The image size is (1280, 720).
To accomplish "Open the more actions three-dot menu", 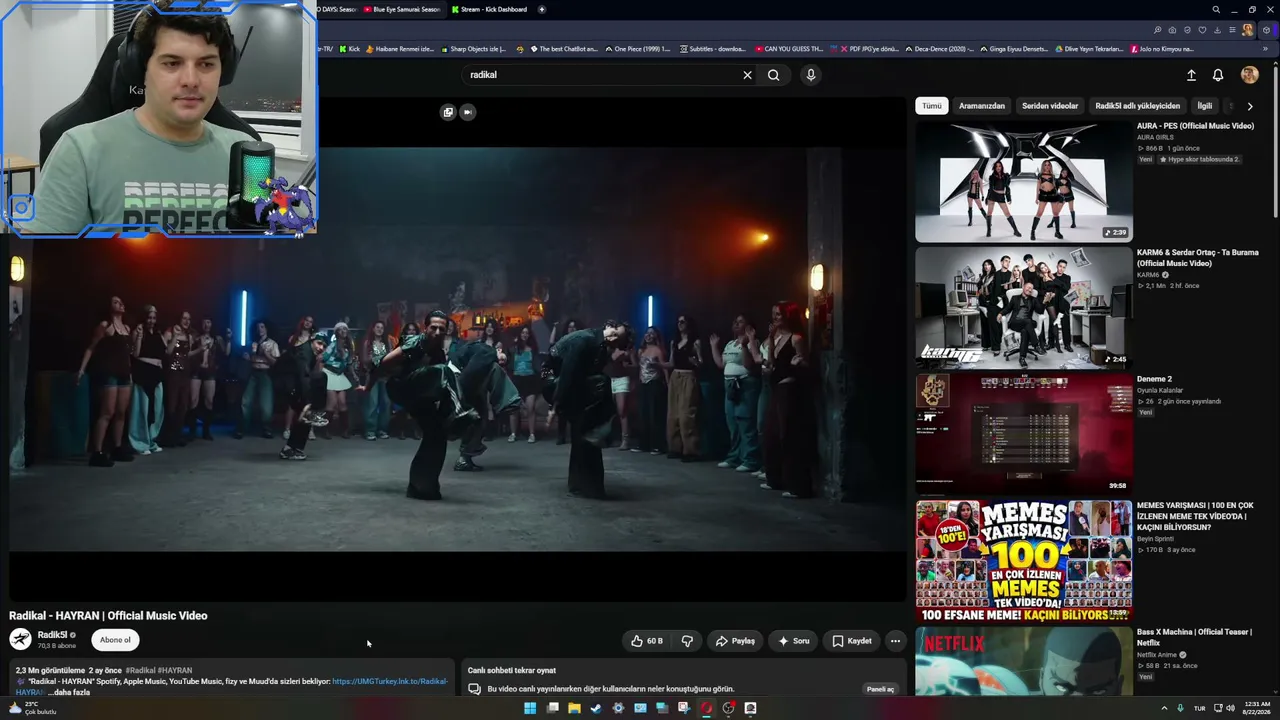I will coord(895,641).
